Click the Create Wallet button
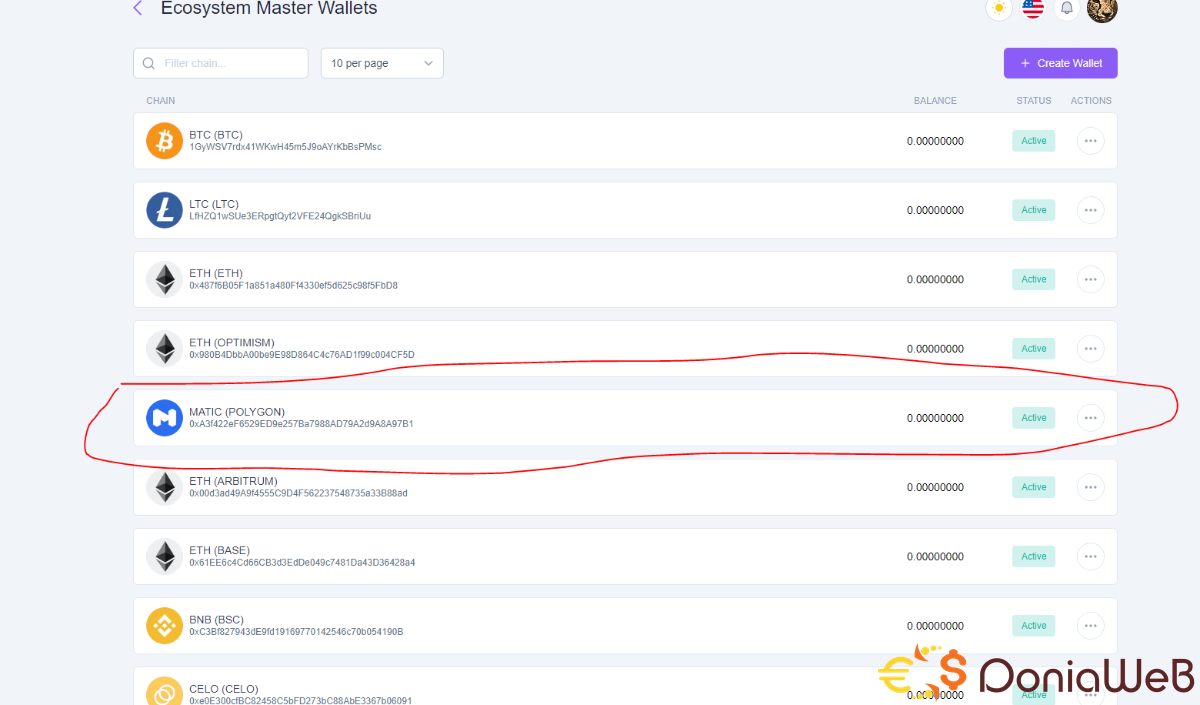1200x705 pixels. click(x=1060, y=63)
